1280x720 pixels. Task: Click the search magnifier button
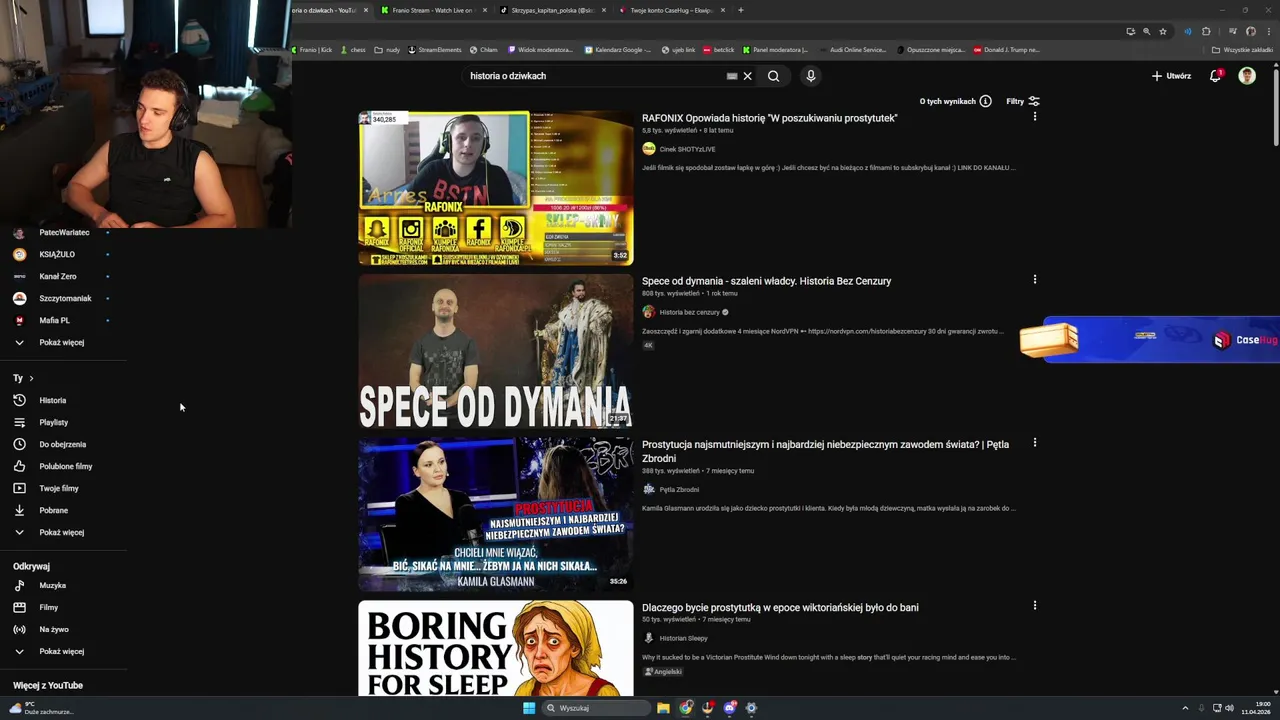(x=773, y=76)
